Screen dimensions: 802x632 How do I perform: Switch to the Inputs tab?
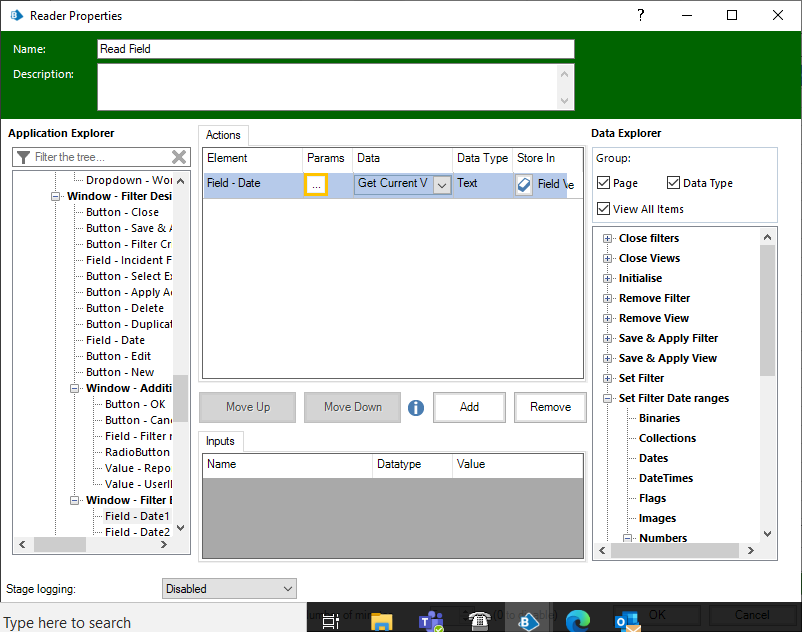coord(220,441)
